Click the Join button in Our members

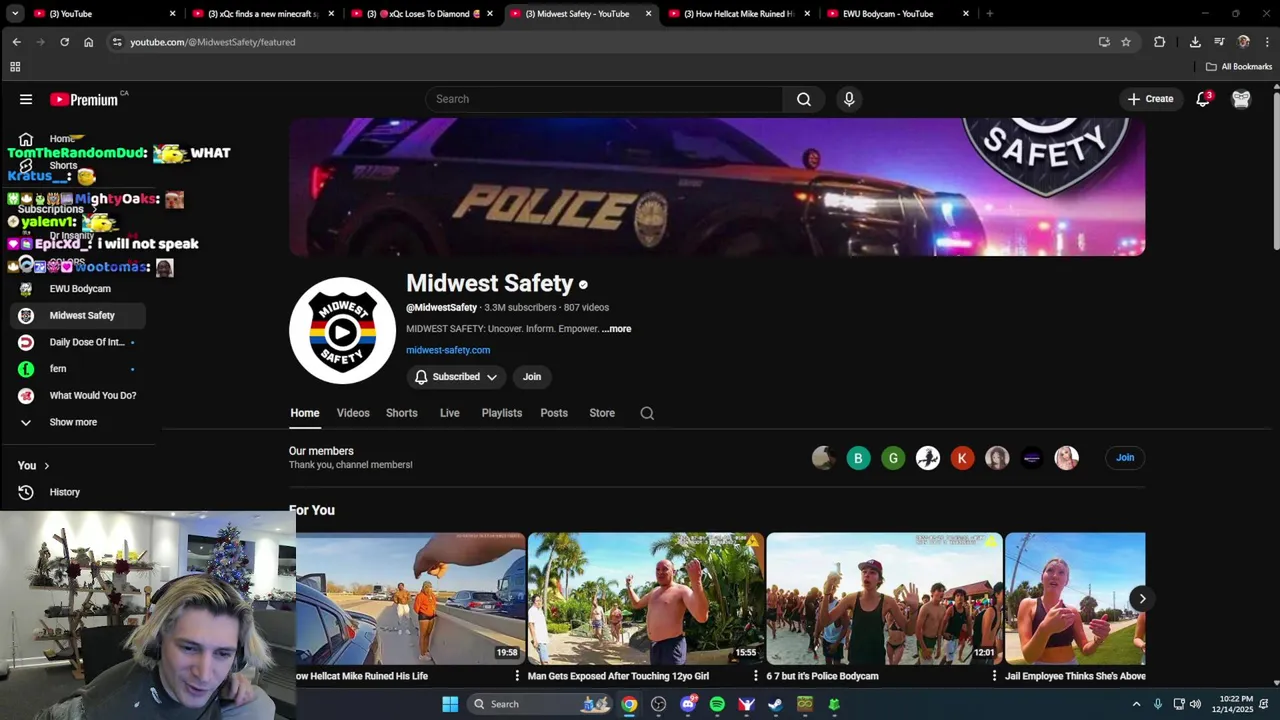coord(1125,458)
